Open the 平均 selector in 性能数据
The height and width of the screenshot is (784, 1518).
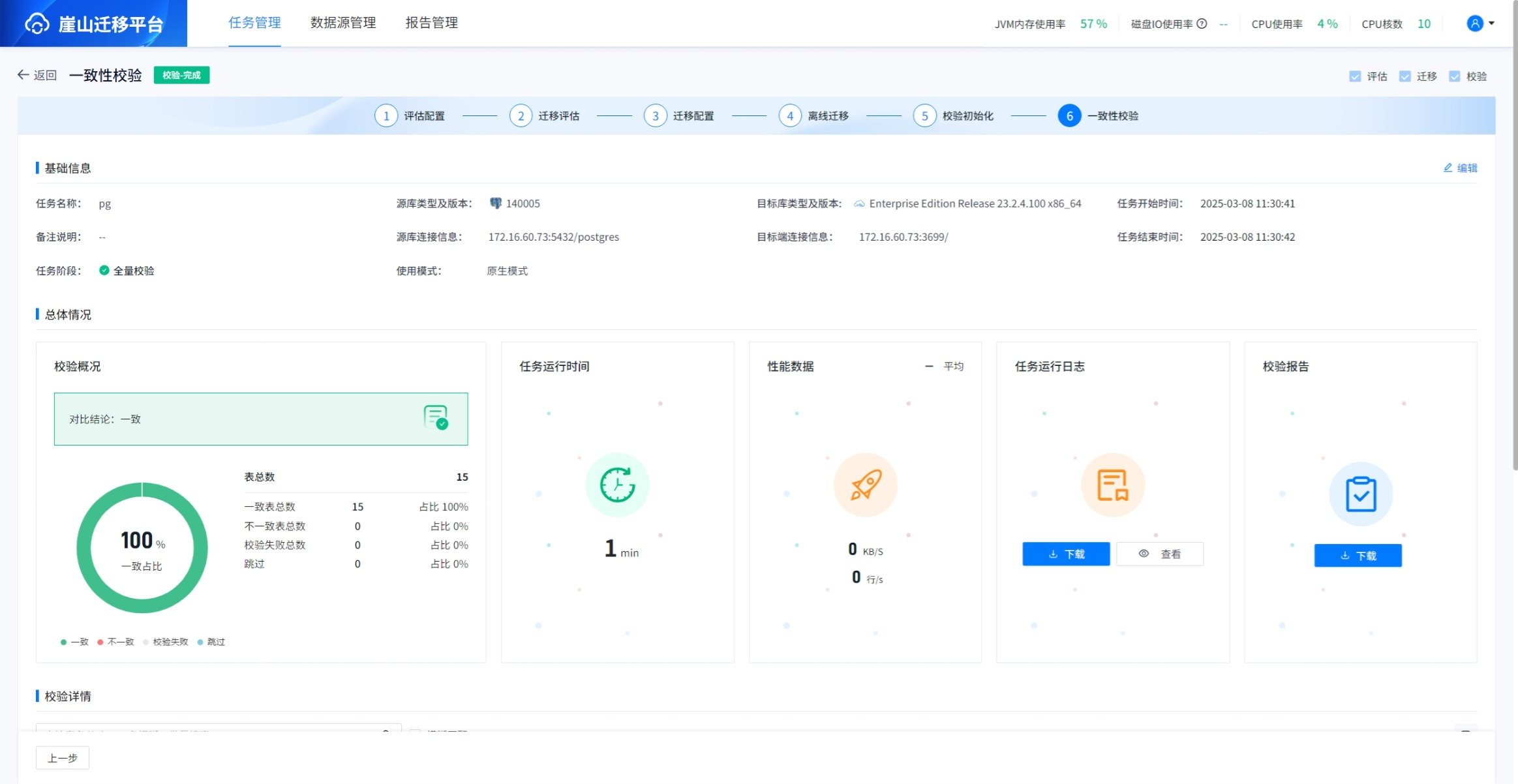pyautogui.click(x=954, y=366)
